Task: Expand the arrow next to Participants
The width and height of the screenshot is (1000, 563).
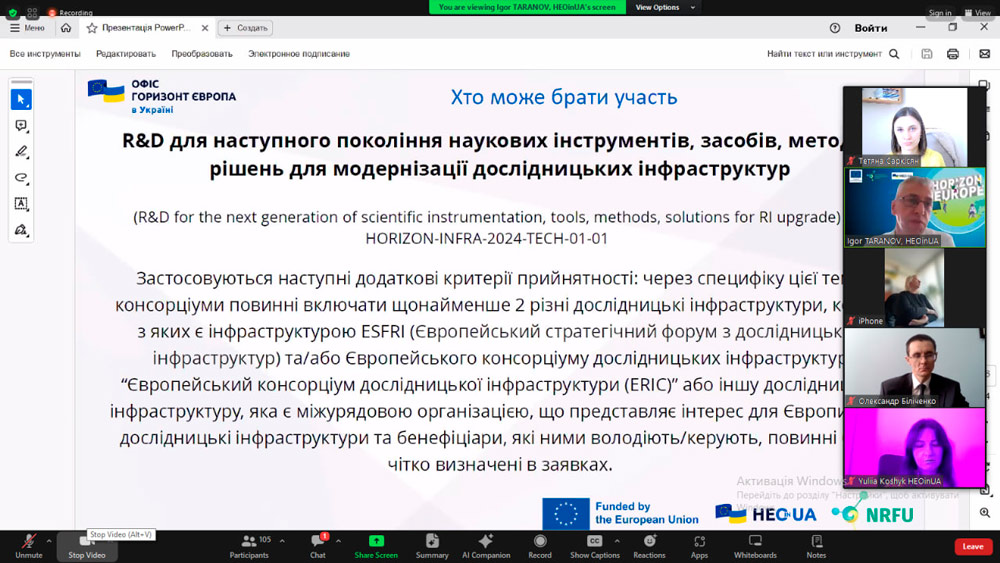Action: 282,541
